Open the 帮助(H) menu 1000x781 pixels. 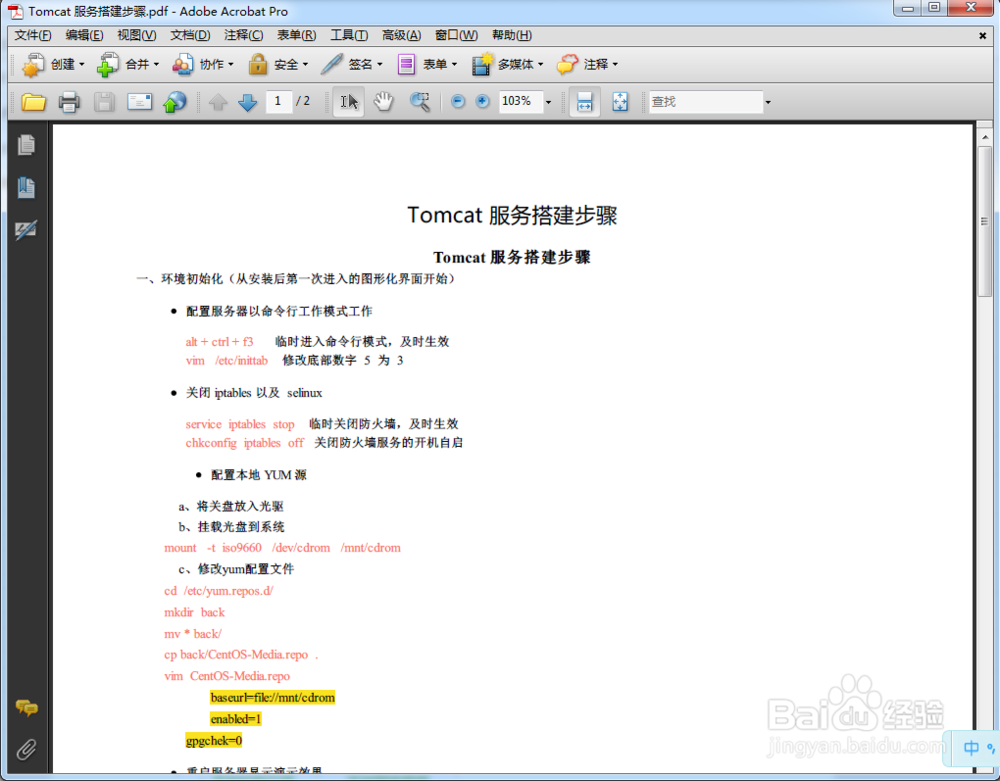(511, 35)
